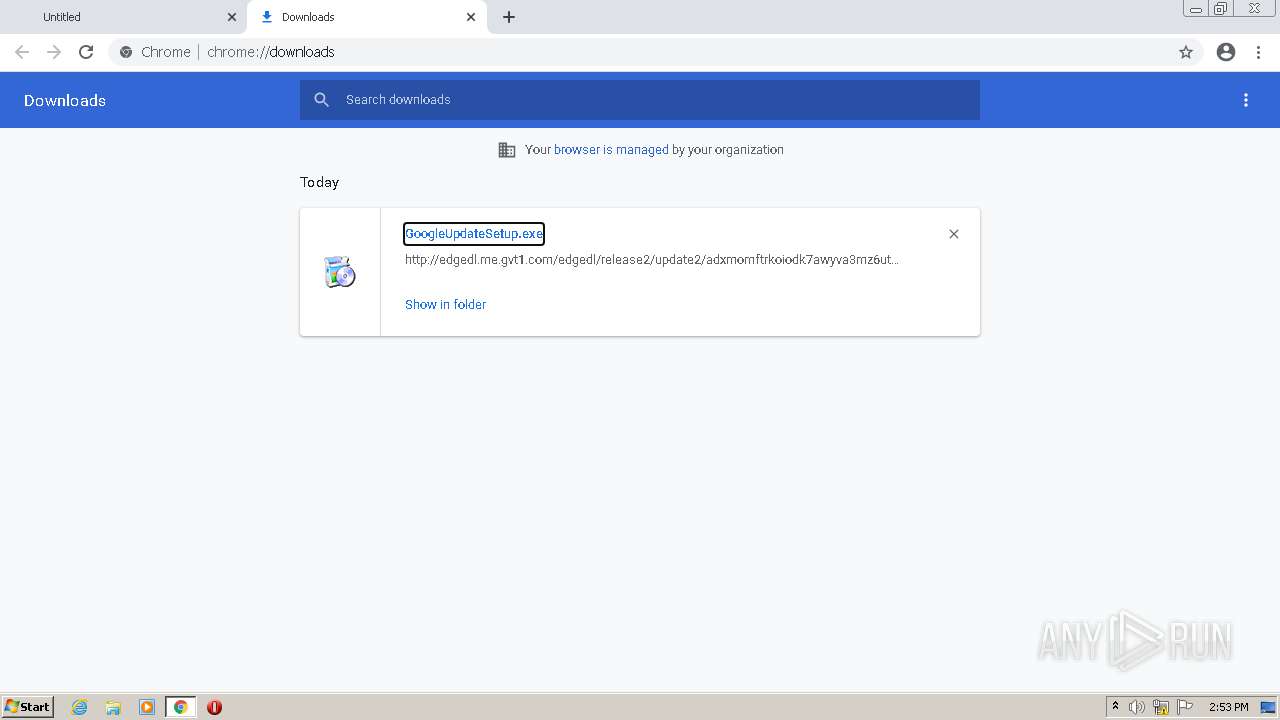Close the Untitled tab
This screenshot has width=1280, height=720.
point(232,17)
